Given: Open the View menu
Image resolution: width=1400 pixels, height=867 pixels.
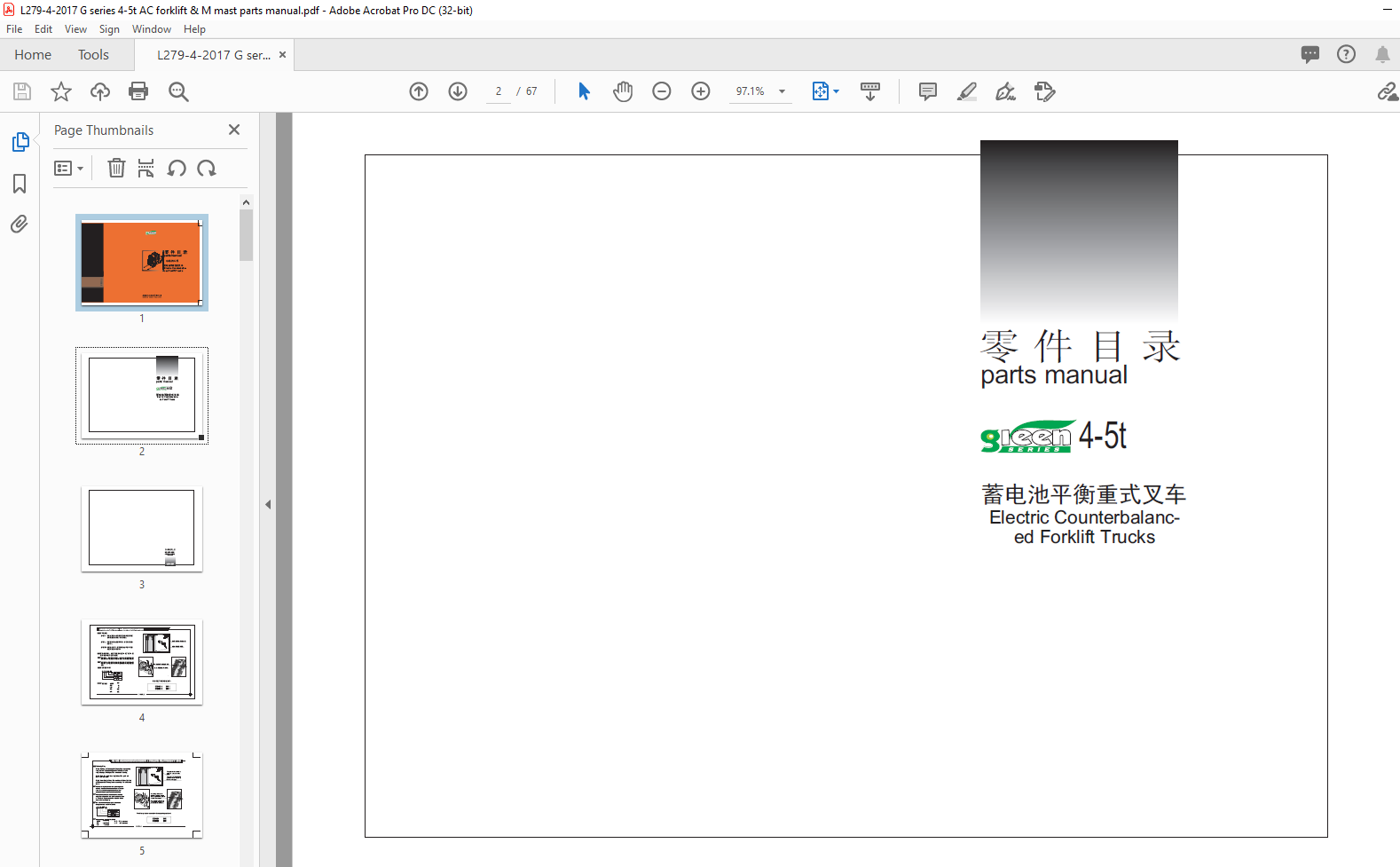Looking at the screenshot, I should point(75,29).
